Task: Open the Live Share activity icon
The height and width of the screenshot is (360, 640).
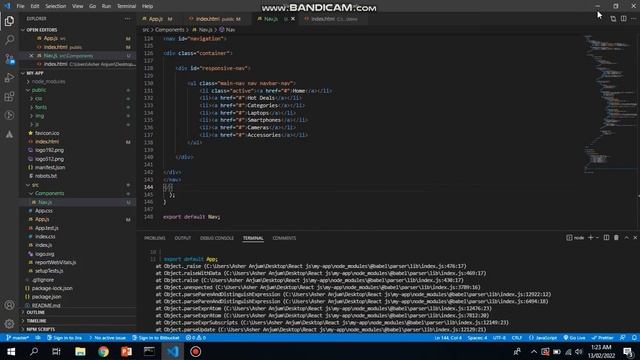Action: [x=9, y=116]
